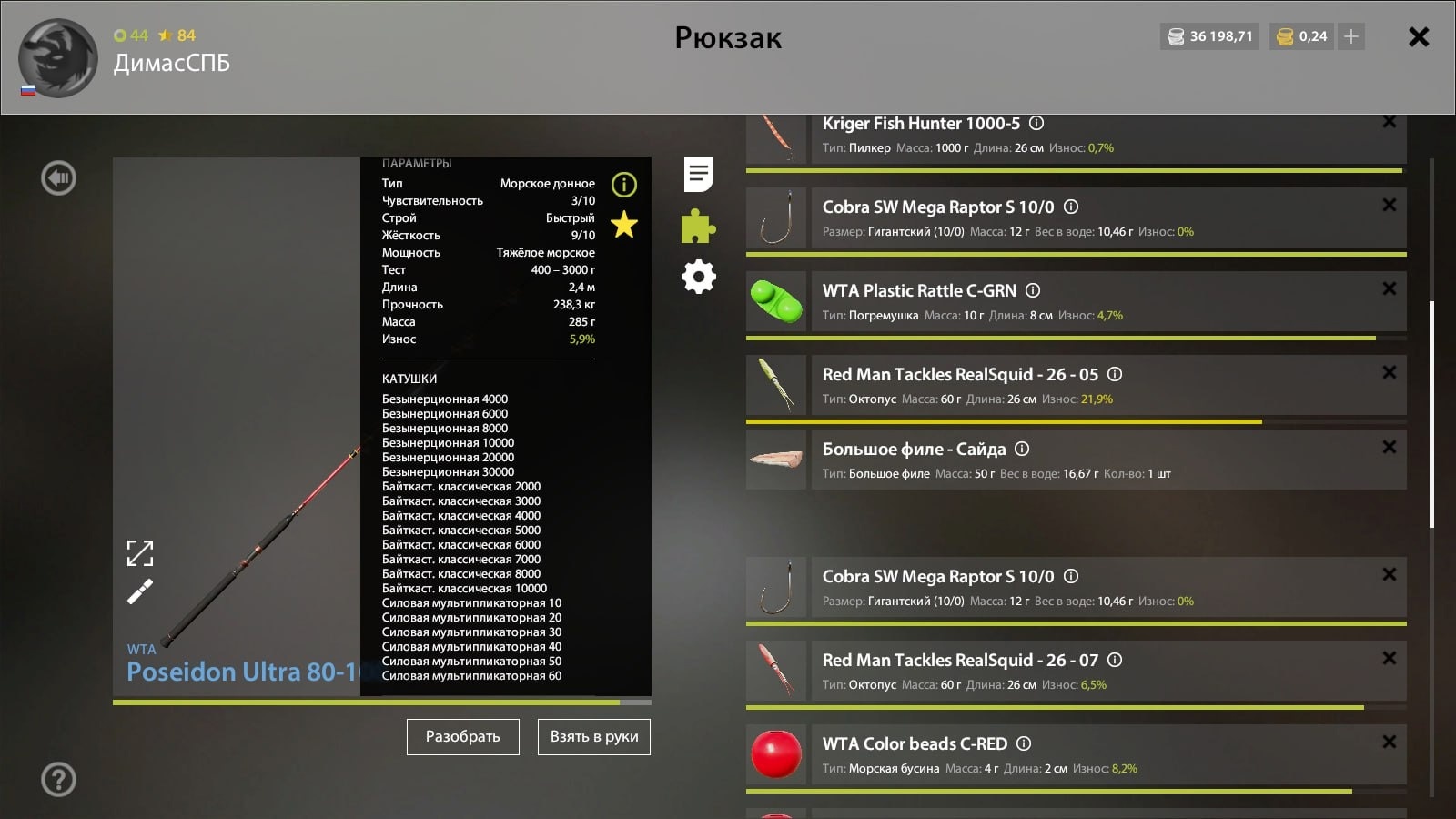The image size is (1456, 819).
Task: Open the gear settings icon
Action: [x=699, y=277]
